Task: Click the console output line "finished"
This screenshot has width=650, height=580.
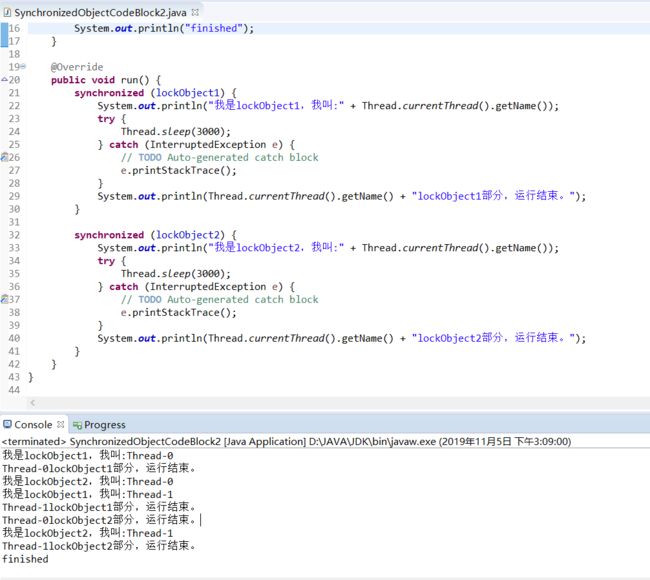Action: (25, 559)
